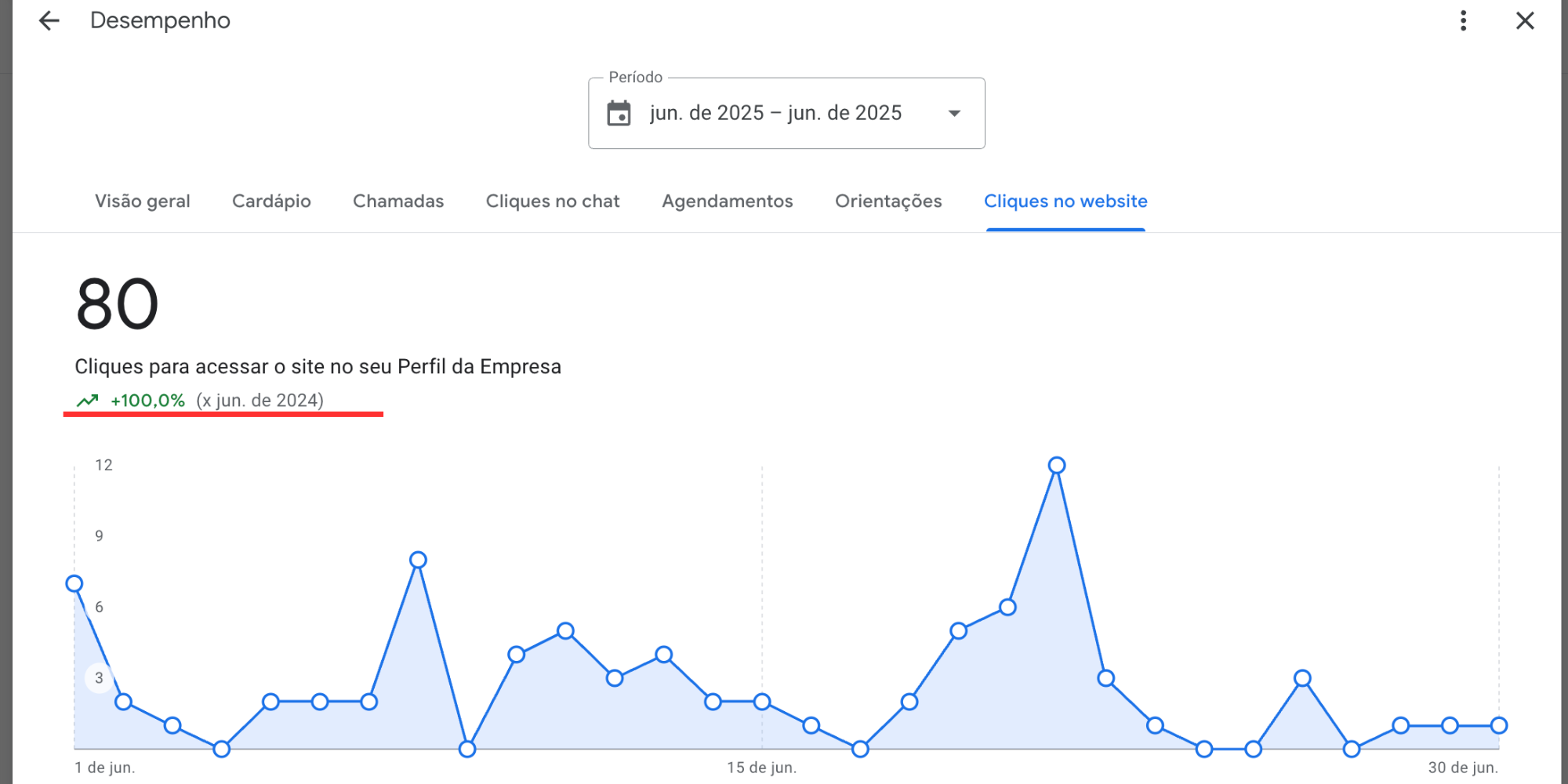Screen dimensions: 1568x784
Task: Click the green trending-up arrow icon
Action: point(87,401)
